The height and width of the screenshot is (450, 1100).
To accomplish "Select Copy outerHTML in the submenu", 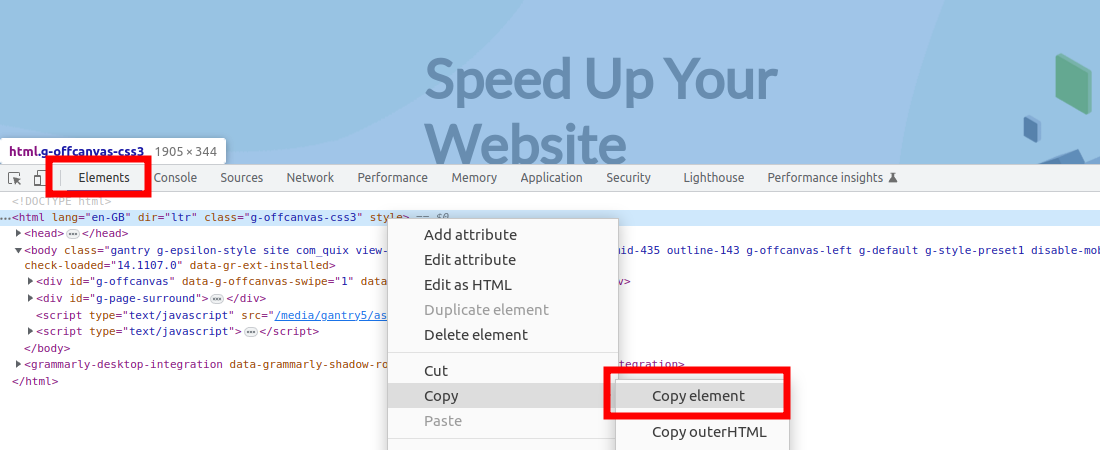I will click(709, 432).
